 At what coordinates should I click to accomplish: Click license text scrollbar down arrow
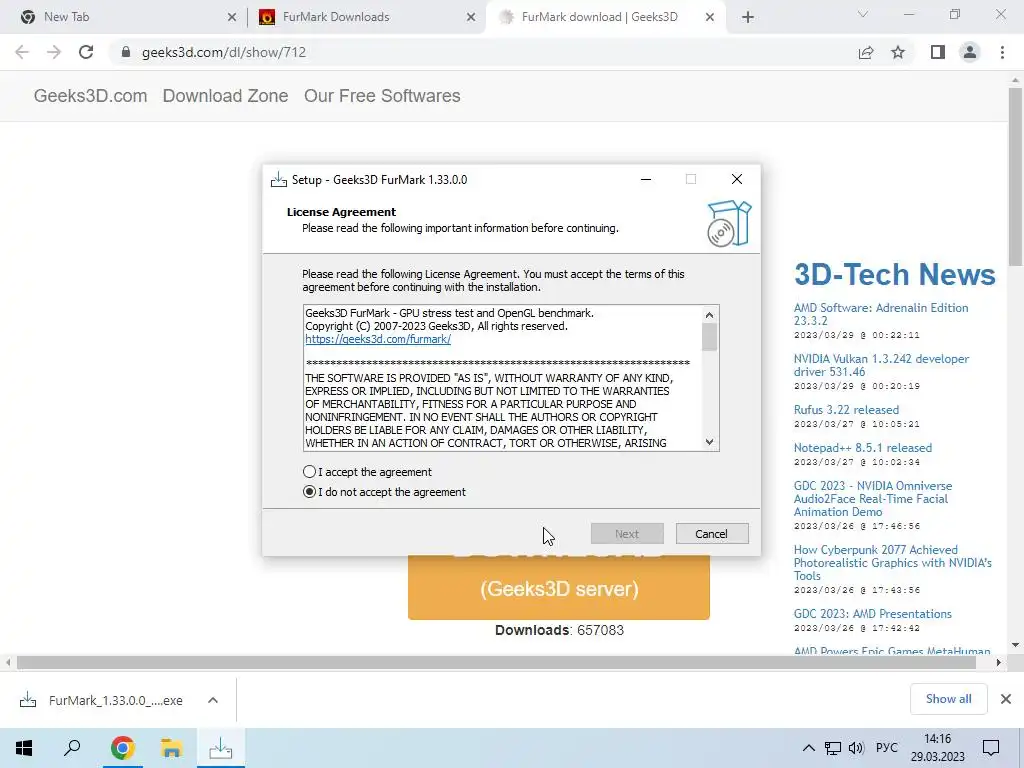click(x=710, y=442)
